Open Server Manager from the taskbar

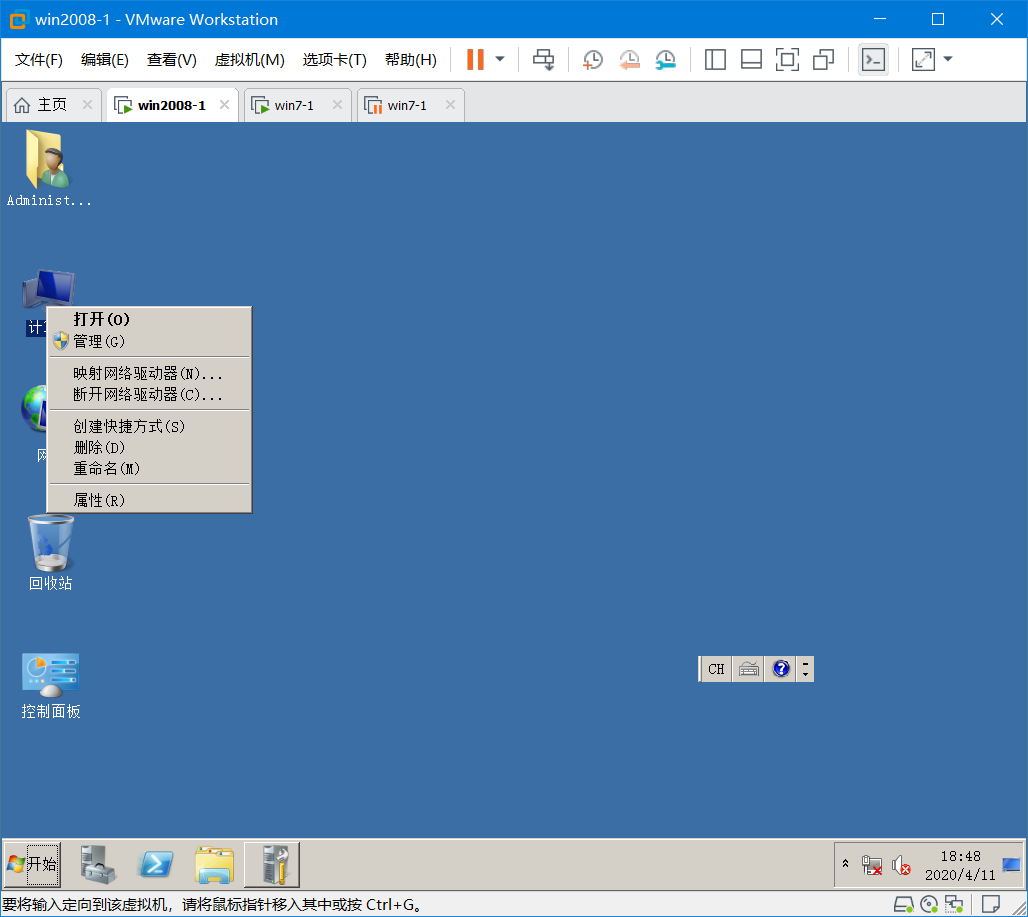tap(98, 864)
